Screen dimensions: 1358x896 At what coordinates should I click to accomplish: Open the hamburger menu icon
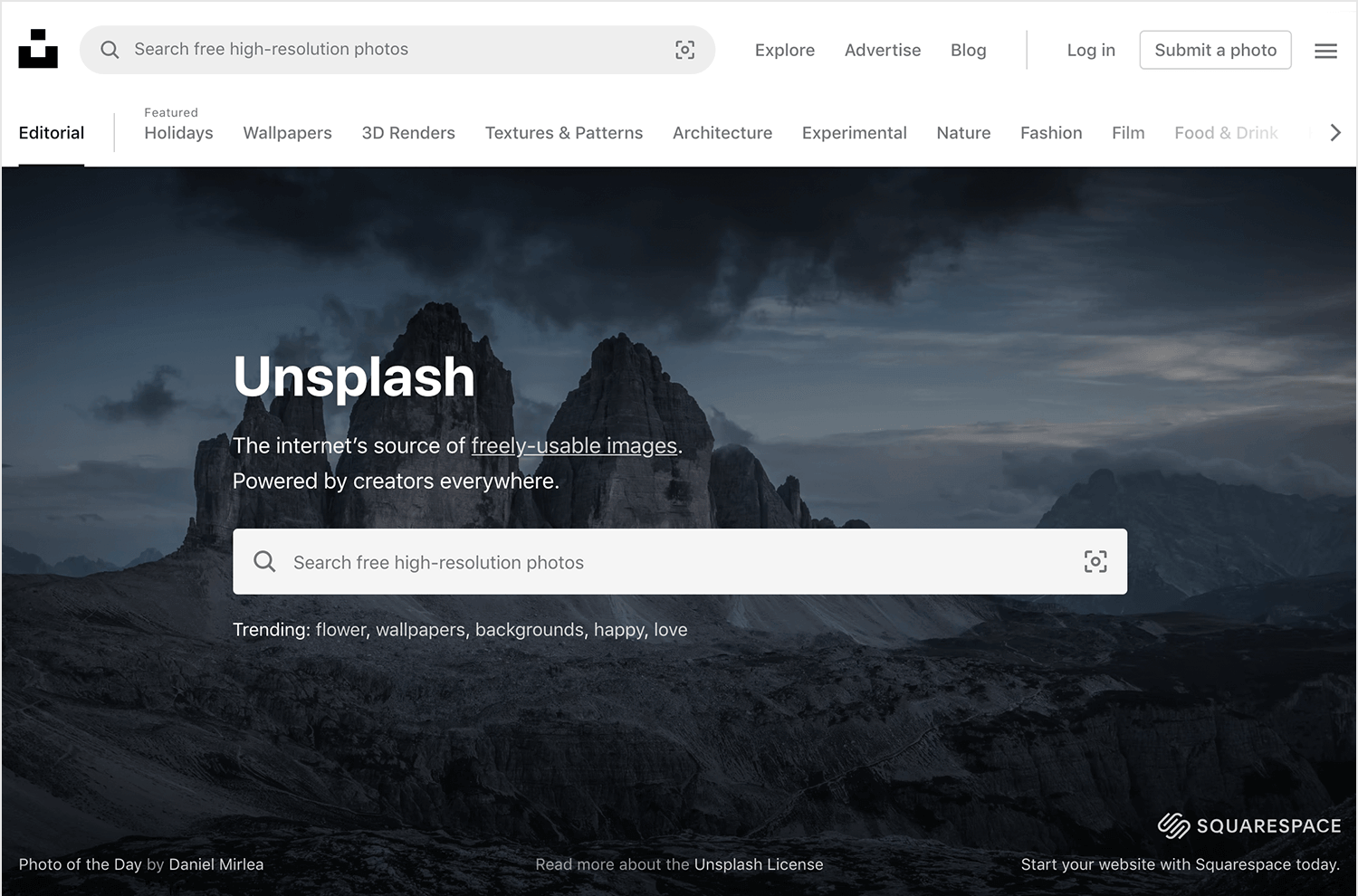pos(1325,51)
